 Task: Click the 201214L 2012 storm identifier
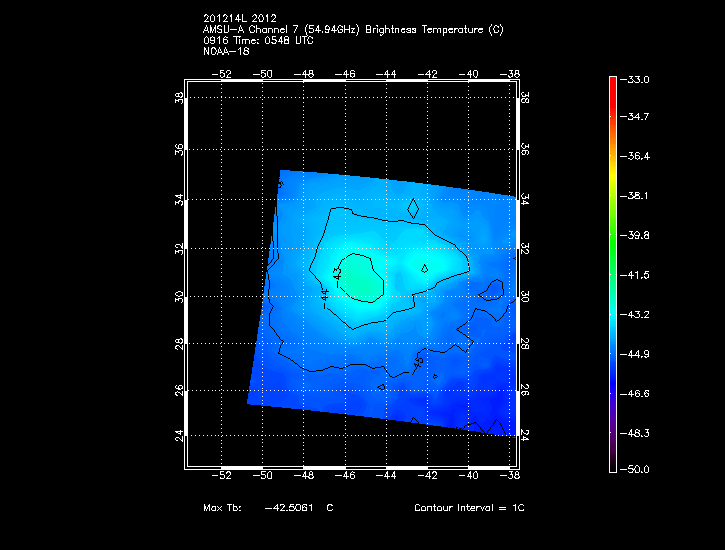click(x=240, y=18)
